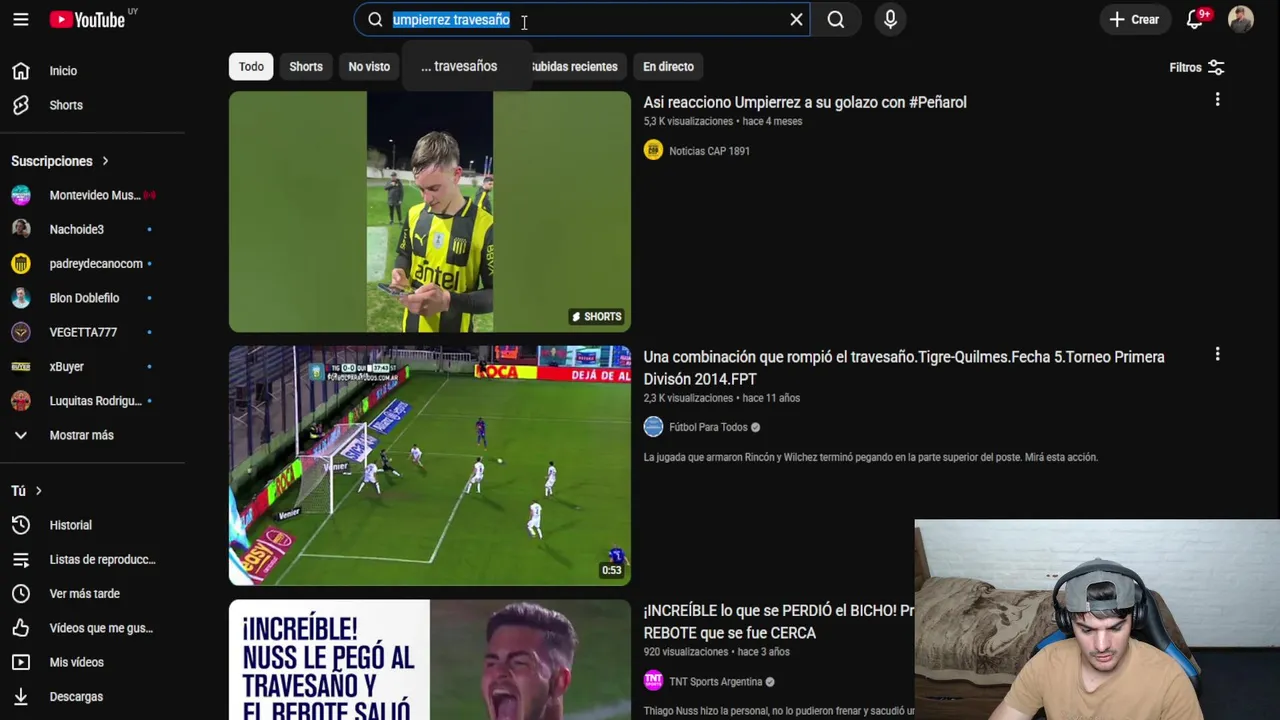1280x720 pixels.
Task: Click Inicio home icon
Action: coord(21,71)
